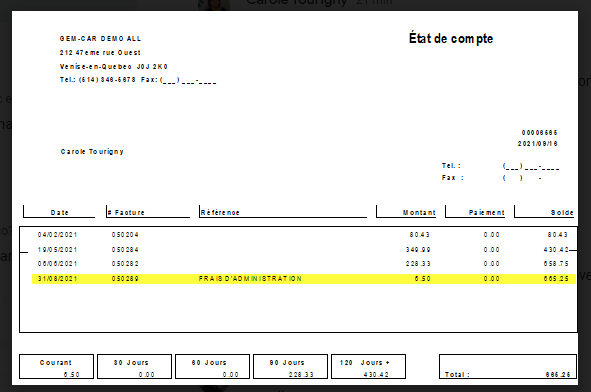
Task: Click the highlighted FRAIS D'ADMINISTRATION row
Action: click(303, 279)
